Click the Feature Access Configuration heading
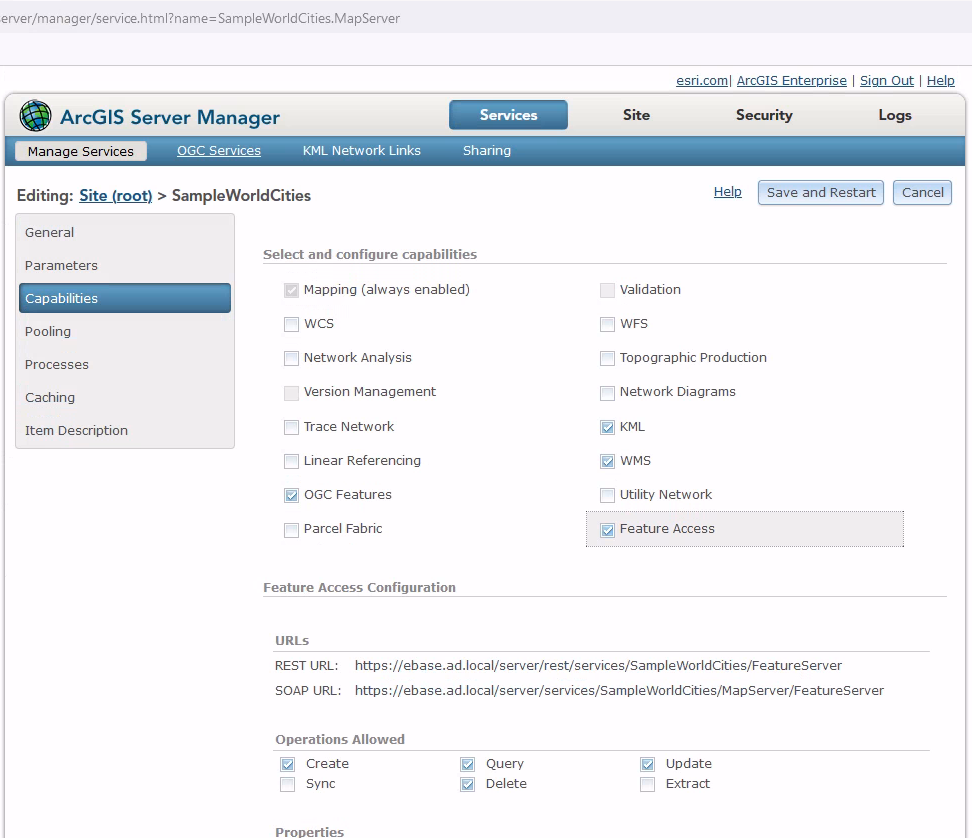 [x=360, y=588]
